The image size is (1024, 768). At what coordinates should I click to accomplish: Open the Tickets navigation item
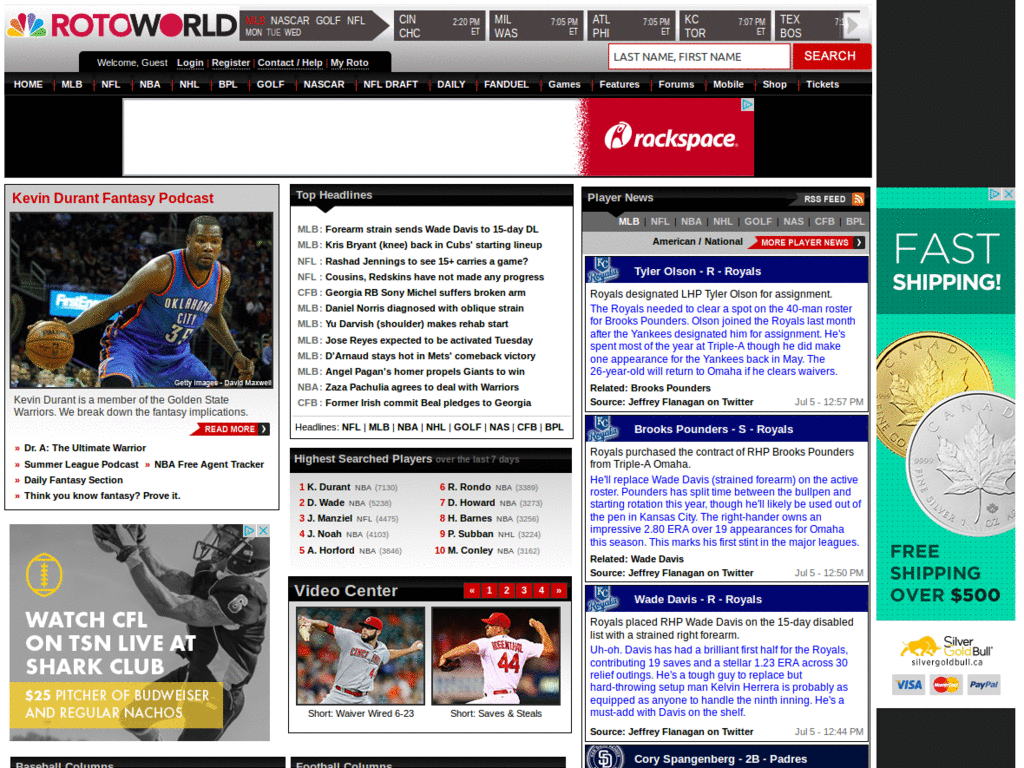pos(822,84)
